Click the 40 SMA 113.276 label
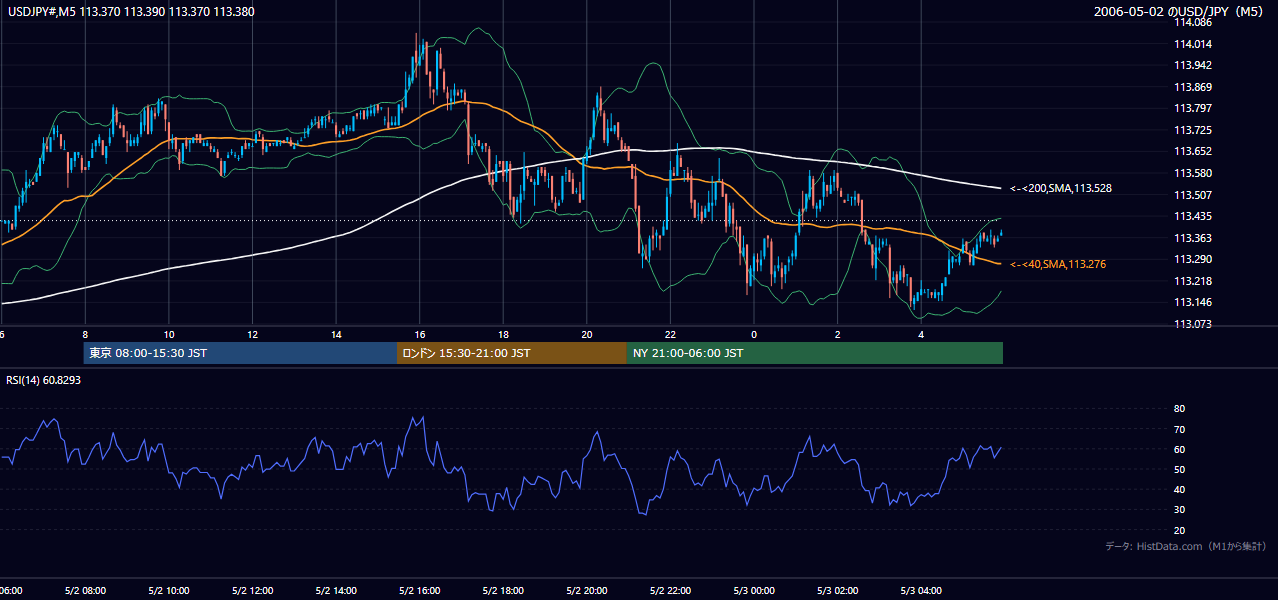 (x=1058, y=264)
